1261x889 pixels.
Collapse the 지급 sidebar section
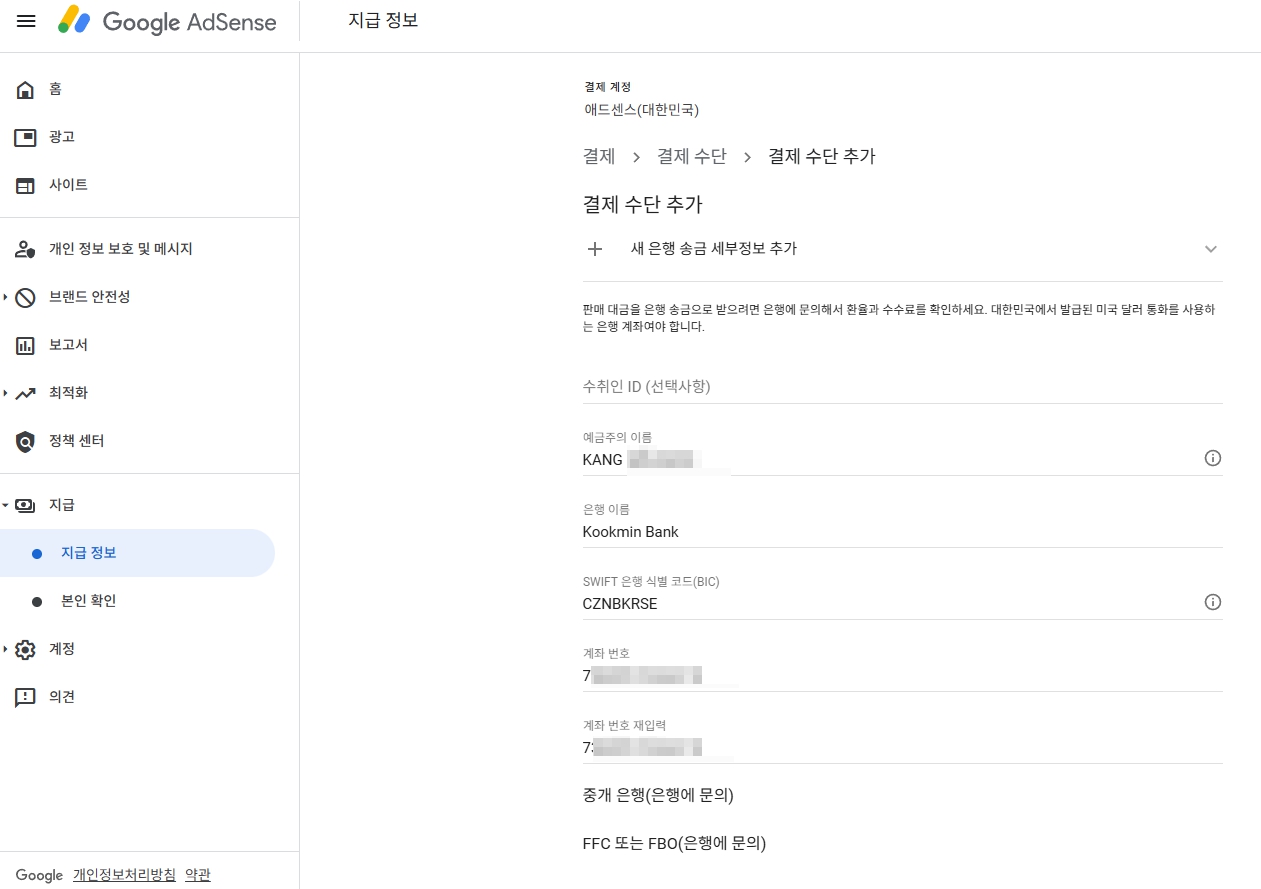pos(5,505)
